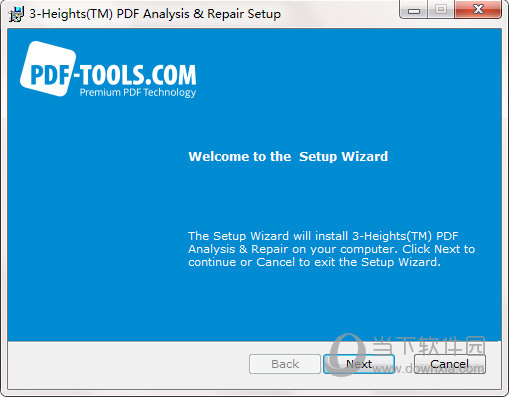
Task: Click the installer icon in the title bar
Action: click(x=16, y=14)
